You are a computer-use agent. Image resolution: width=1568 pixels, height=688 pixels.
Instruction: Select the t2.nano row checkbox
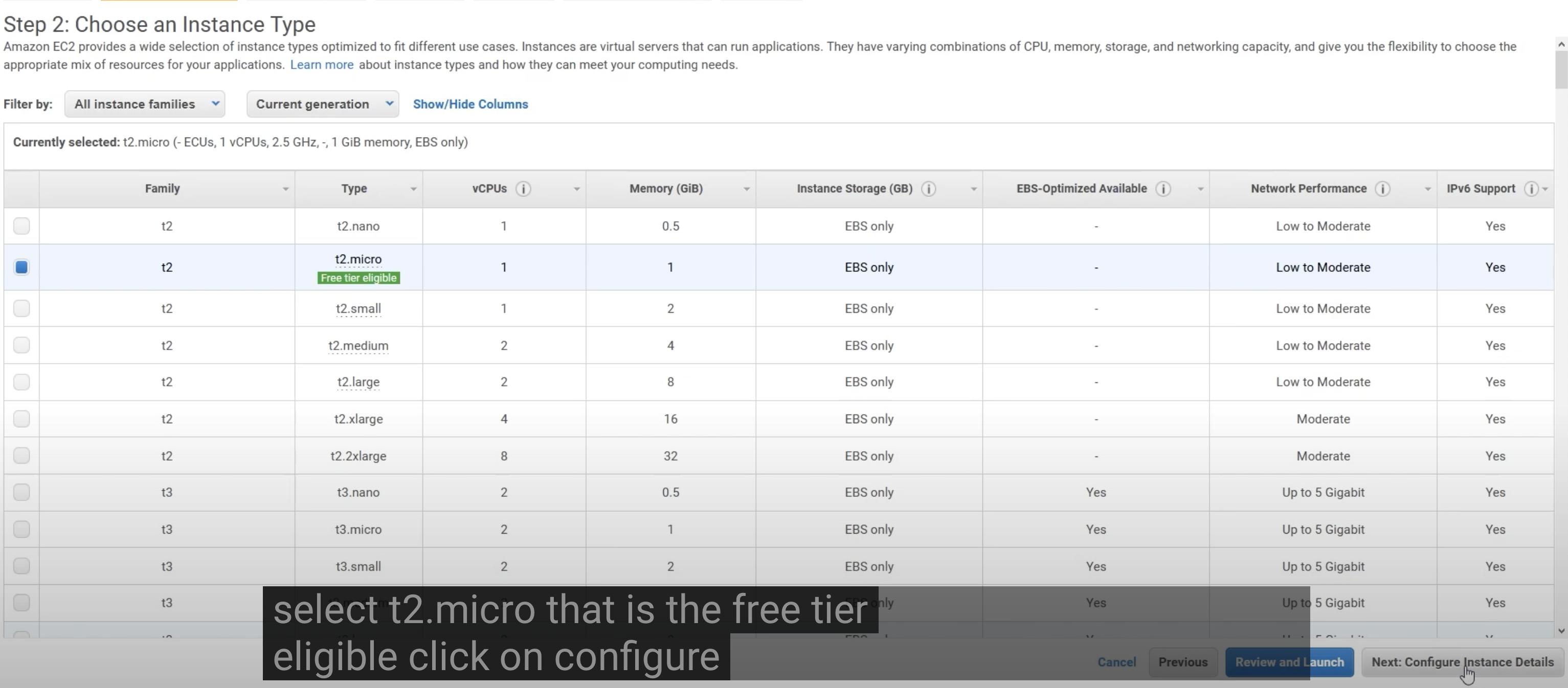21,226
